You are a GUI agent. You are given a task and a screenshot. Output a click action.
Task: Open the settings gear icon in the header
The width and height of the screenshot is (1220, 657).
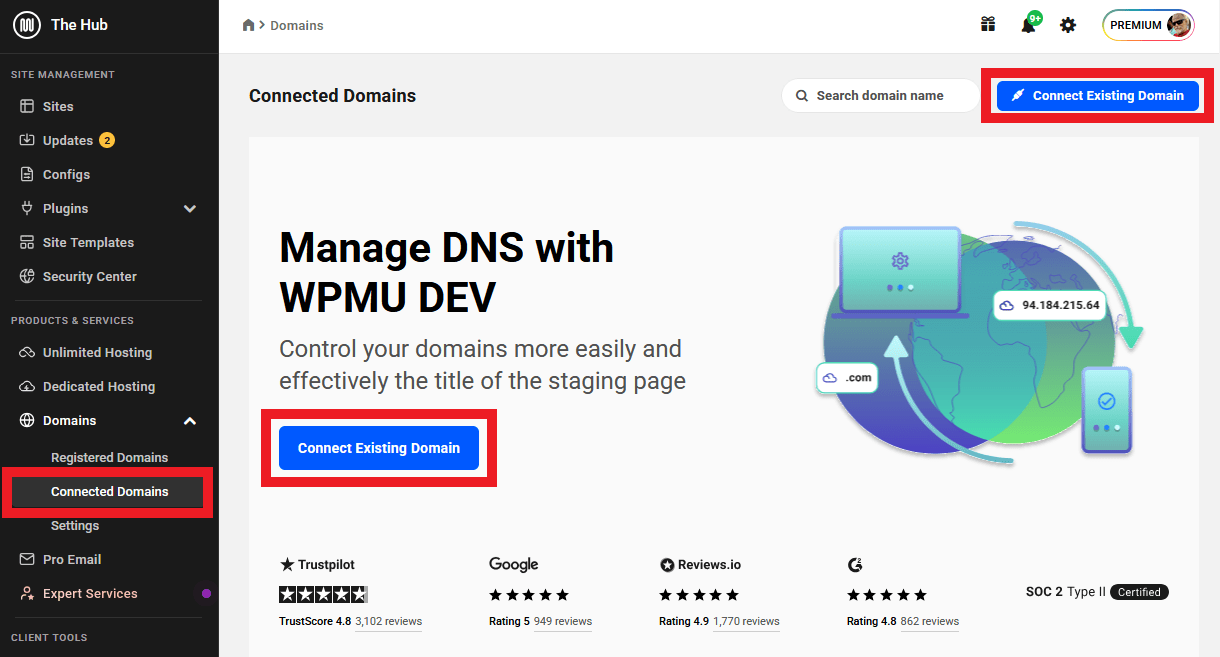(x=1068, y=25)
